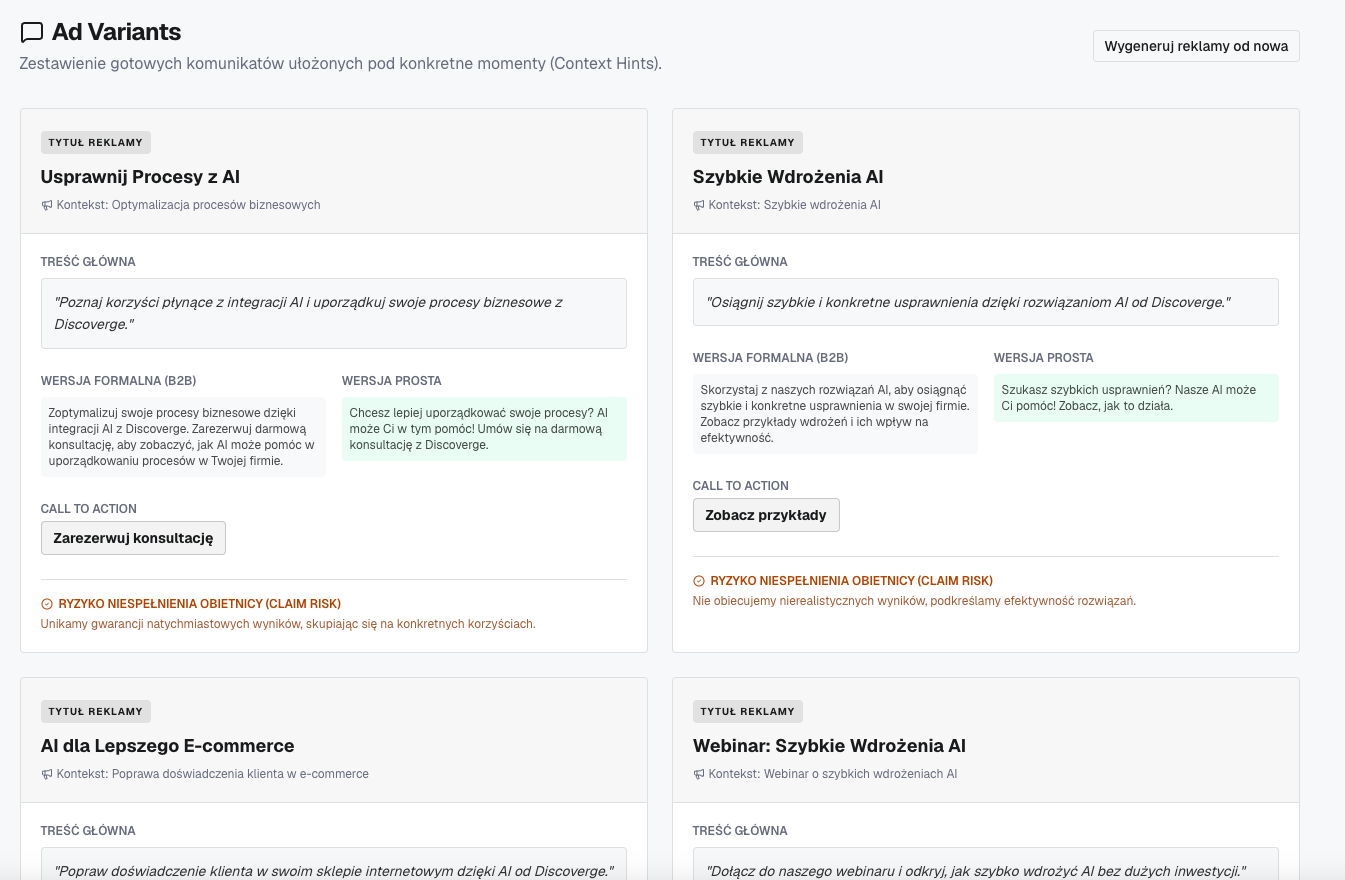Screen dimensions: 1345x880
Task: Click Wygeneruj reklamy od nowa button
Action: click(x=1196, y=46)
